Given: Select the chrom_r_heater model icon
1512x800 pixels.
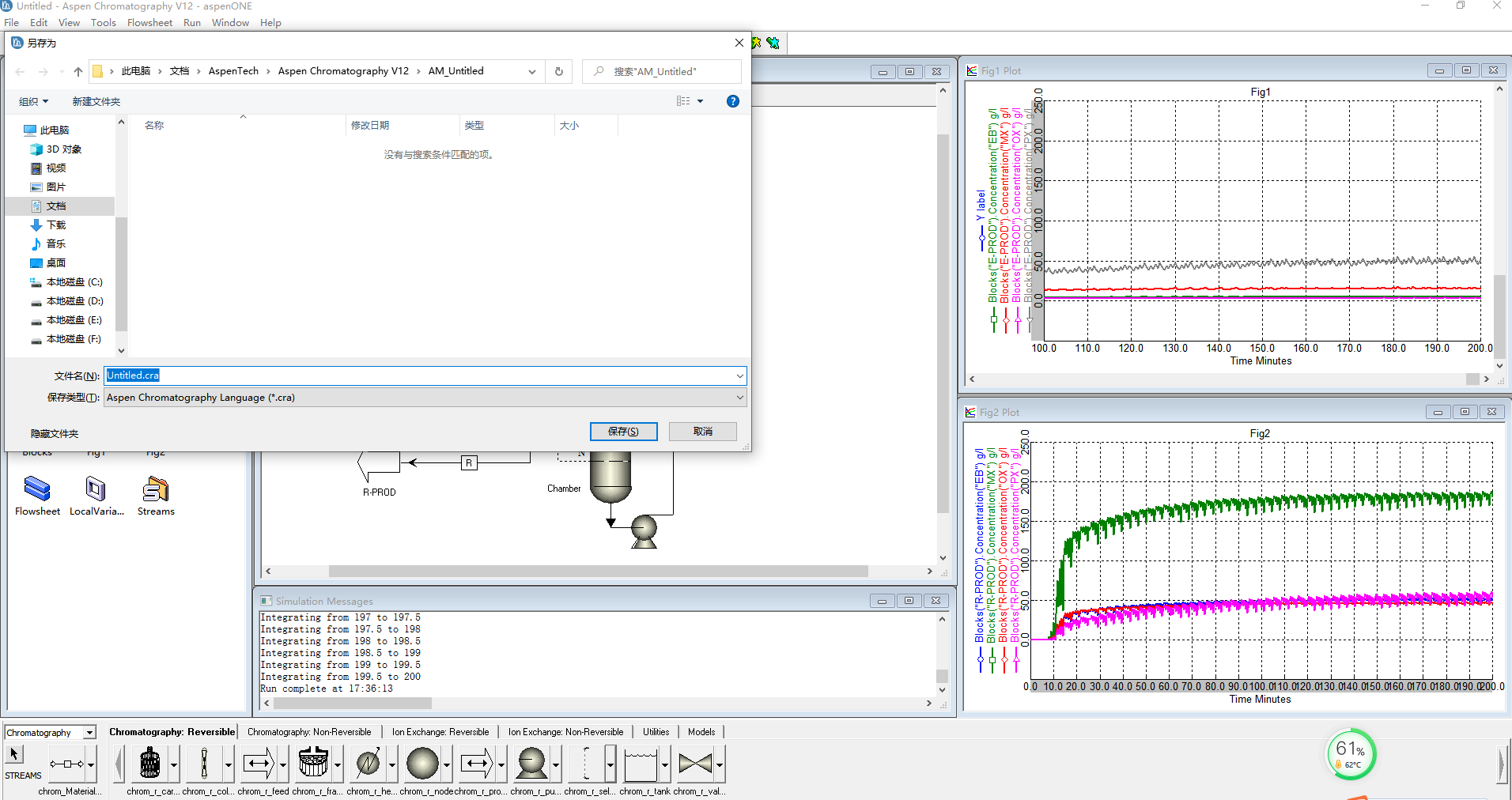Looking at the screenshot, I should [368, 764].
